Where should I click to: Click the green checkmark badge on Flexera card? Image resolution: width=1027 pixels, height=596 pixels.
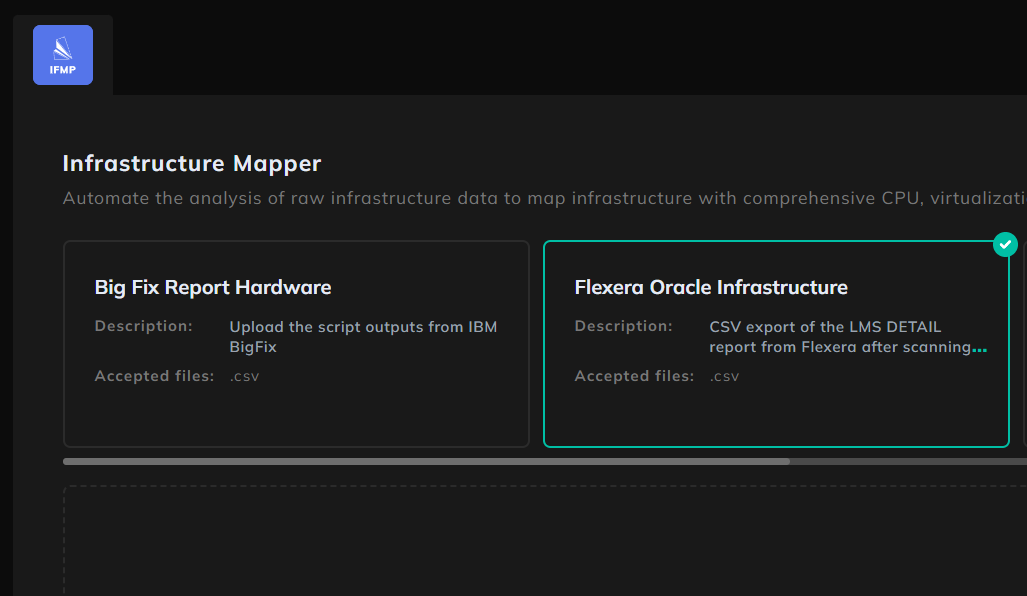(x=1005, y=244)
